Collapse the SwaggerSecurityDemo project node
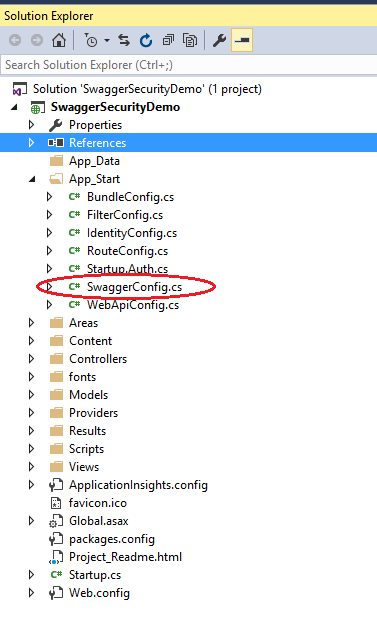 (x=14, y=107)
